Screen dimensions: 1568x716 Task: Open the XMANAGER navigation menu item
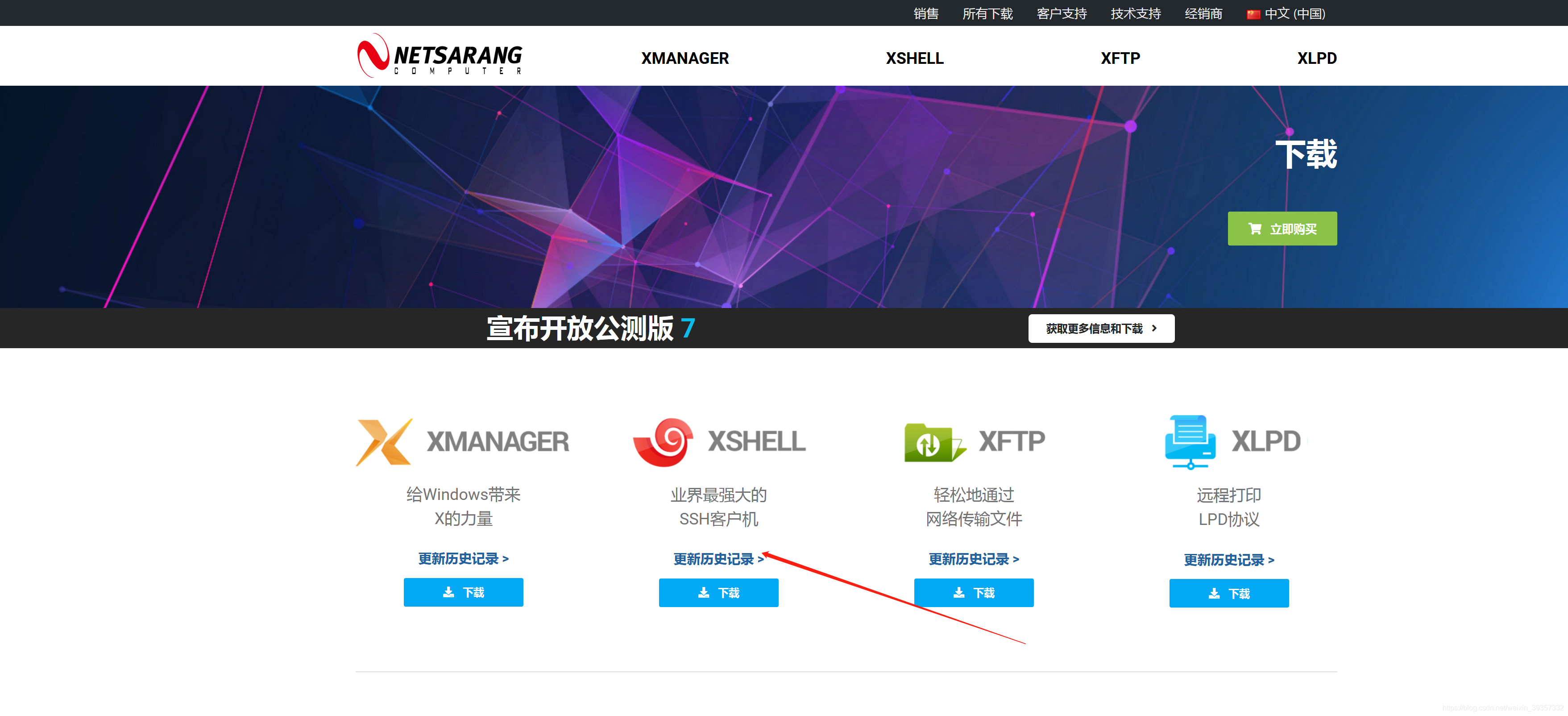pyautogui.click(x=685, y=58)
